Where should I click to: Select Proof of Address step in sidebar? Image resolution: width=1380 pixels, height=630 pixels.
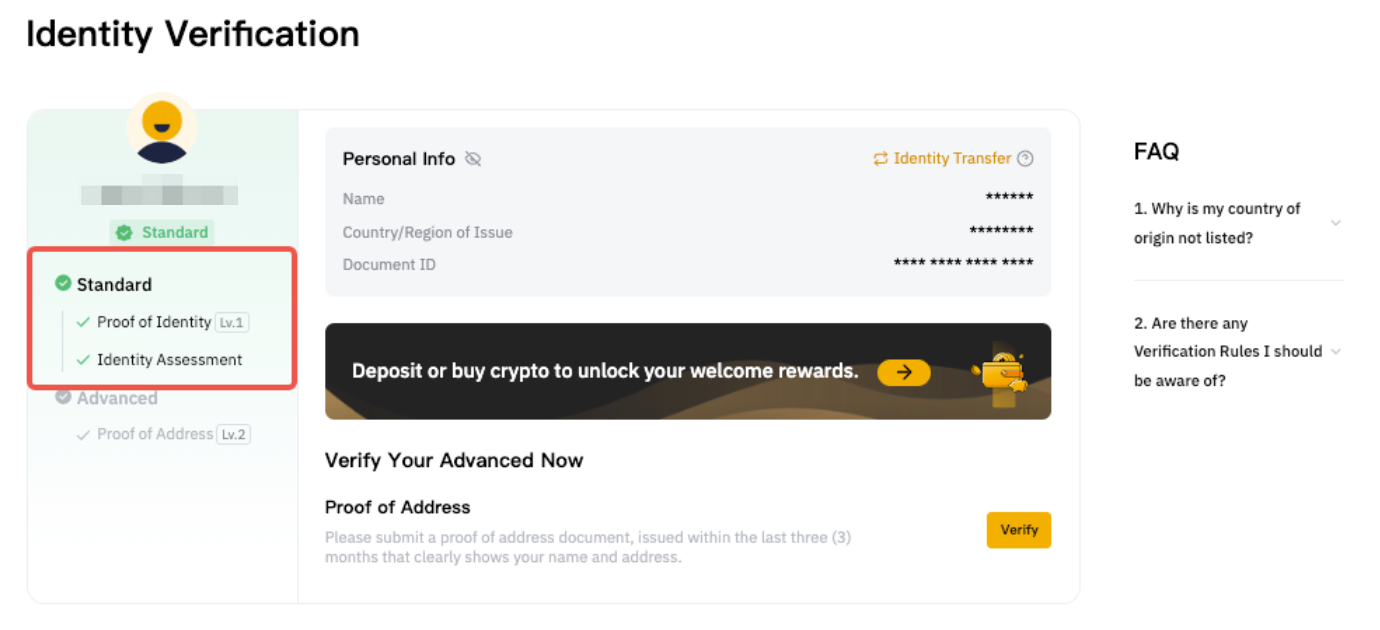pos(155,434)
